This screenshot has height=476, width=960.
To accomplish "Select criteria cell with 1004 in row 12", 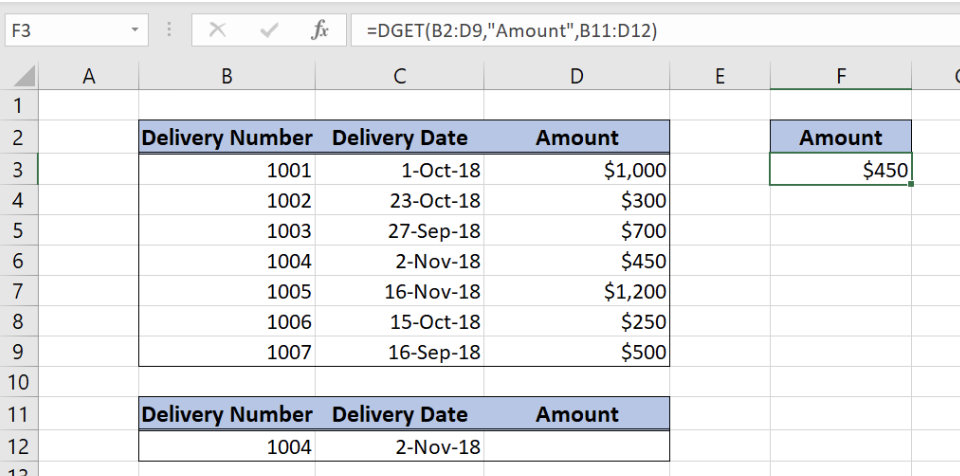I will point(226,447).
